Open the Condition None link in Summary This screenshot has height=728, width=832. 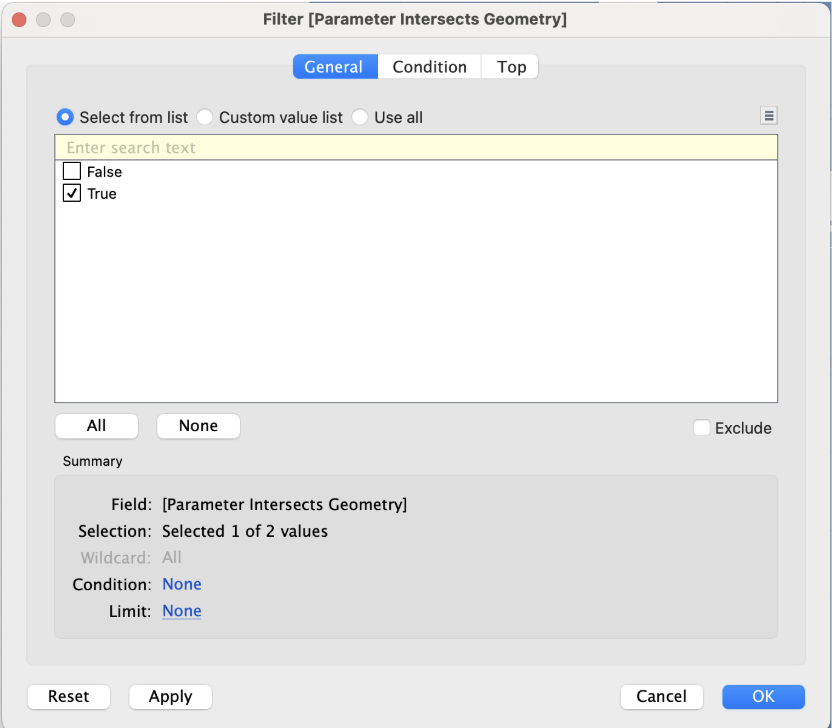pyautogui.click(x=182, y=584)
